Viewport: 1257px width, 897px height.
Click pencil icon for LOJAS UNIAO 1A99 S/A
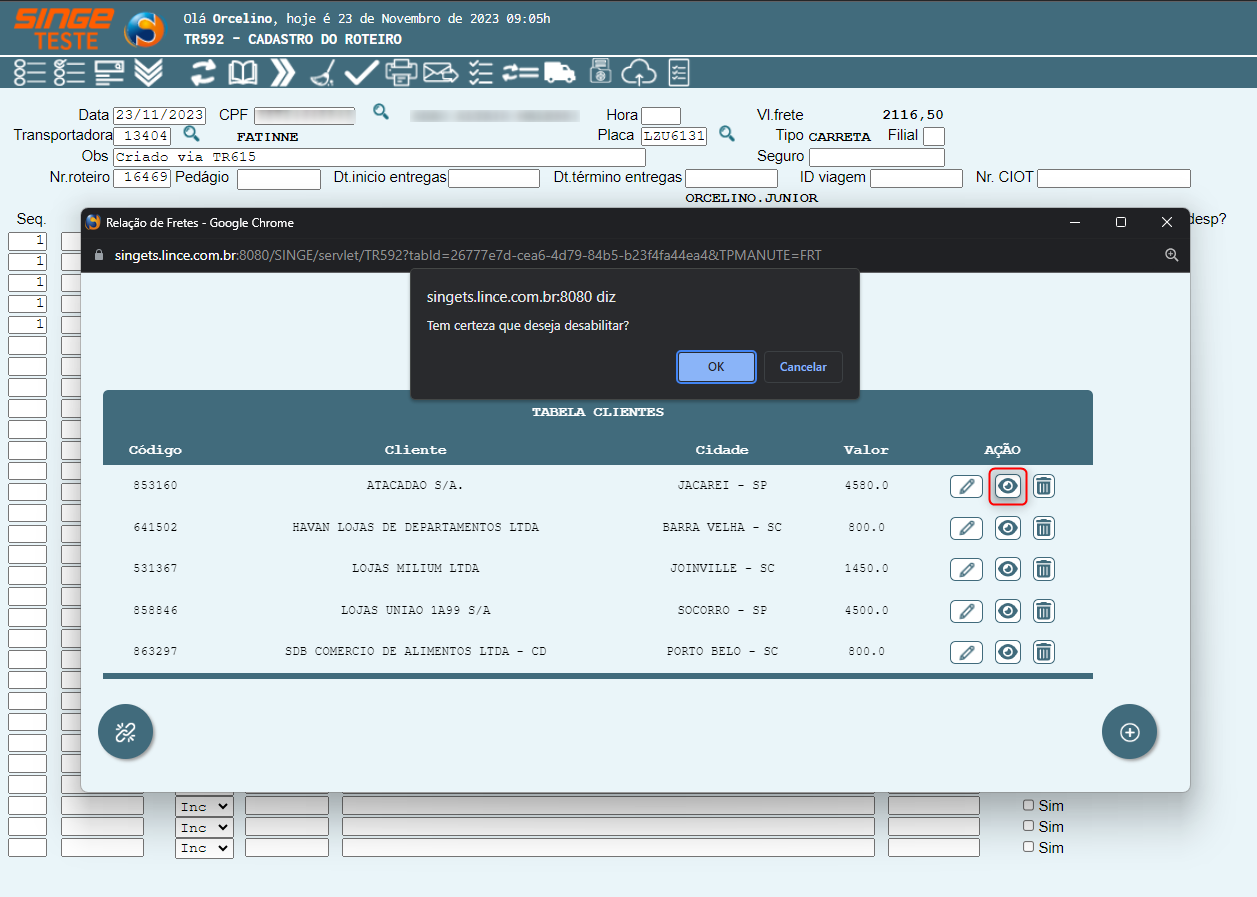[x=966, y=611]
